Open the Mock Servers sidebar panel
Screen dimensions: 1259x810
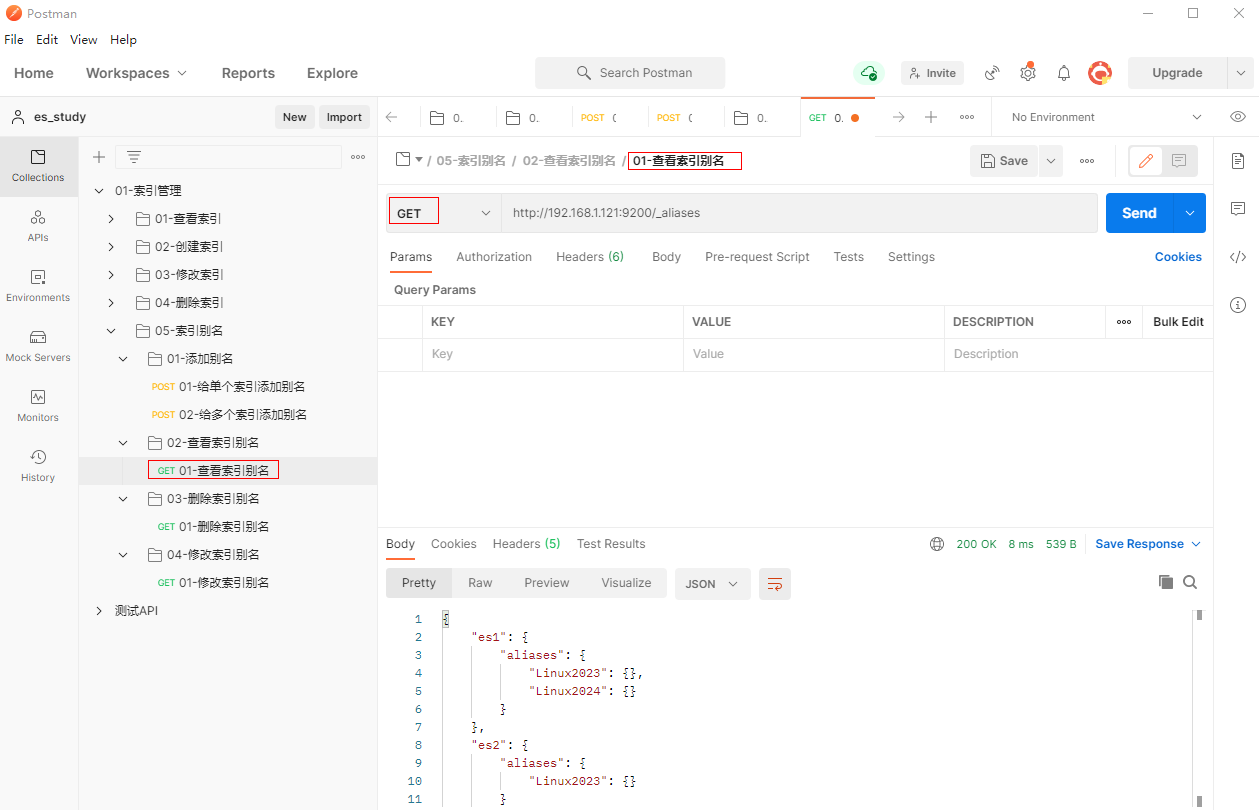coord(38,345)
